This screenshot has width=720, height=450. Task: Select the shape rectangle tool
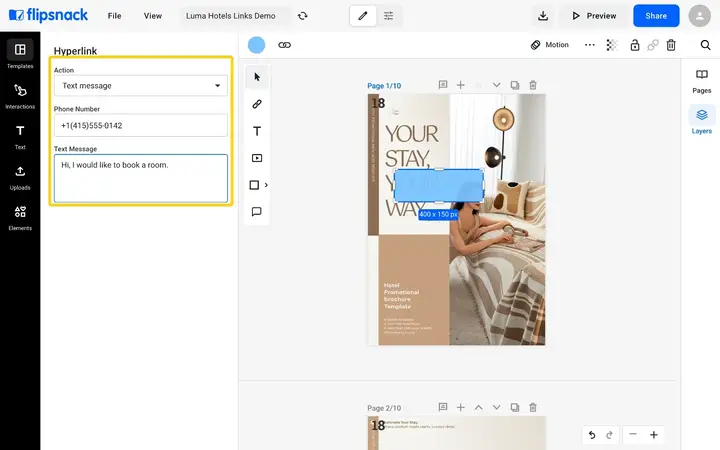click(x=254, y=185)
